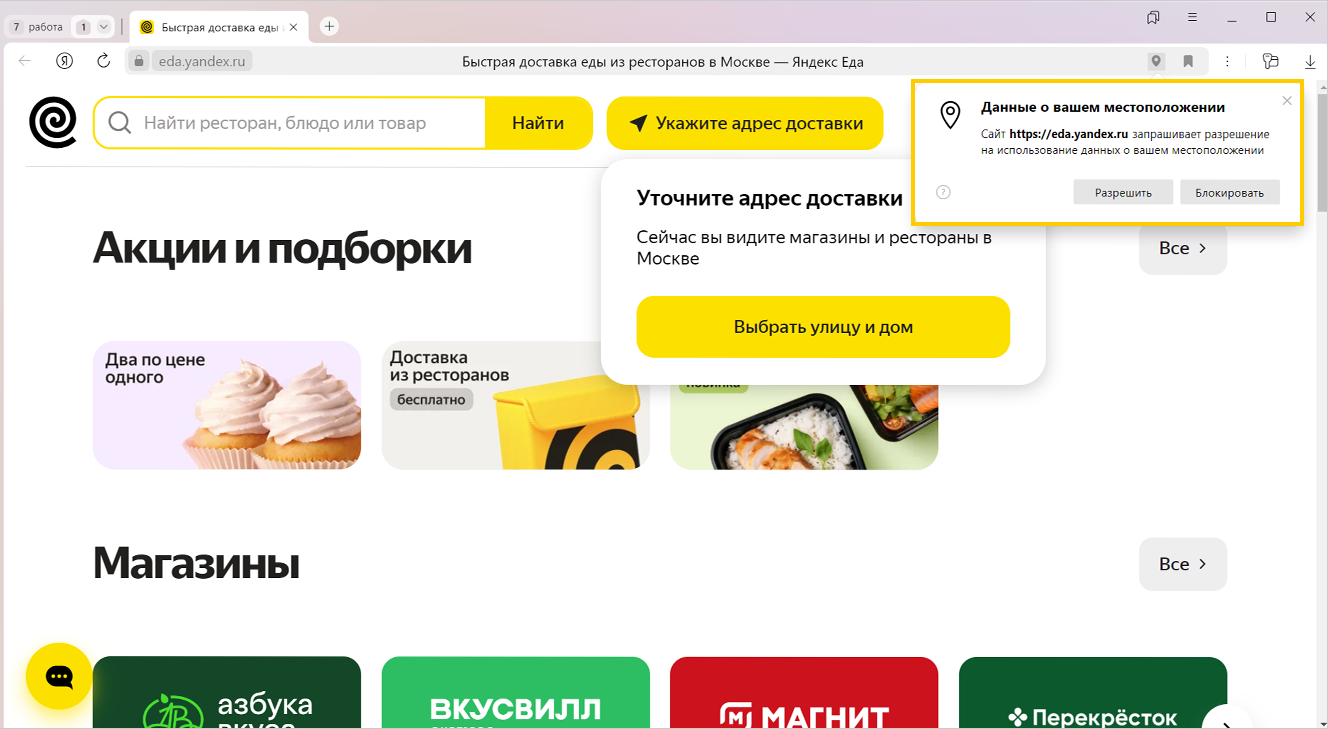Click the location pin icon in address bar
The image size is (1328, 729).
[1156, 61]
